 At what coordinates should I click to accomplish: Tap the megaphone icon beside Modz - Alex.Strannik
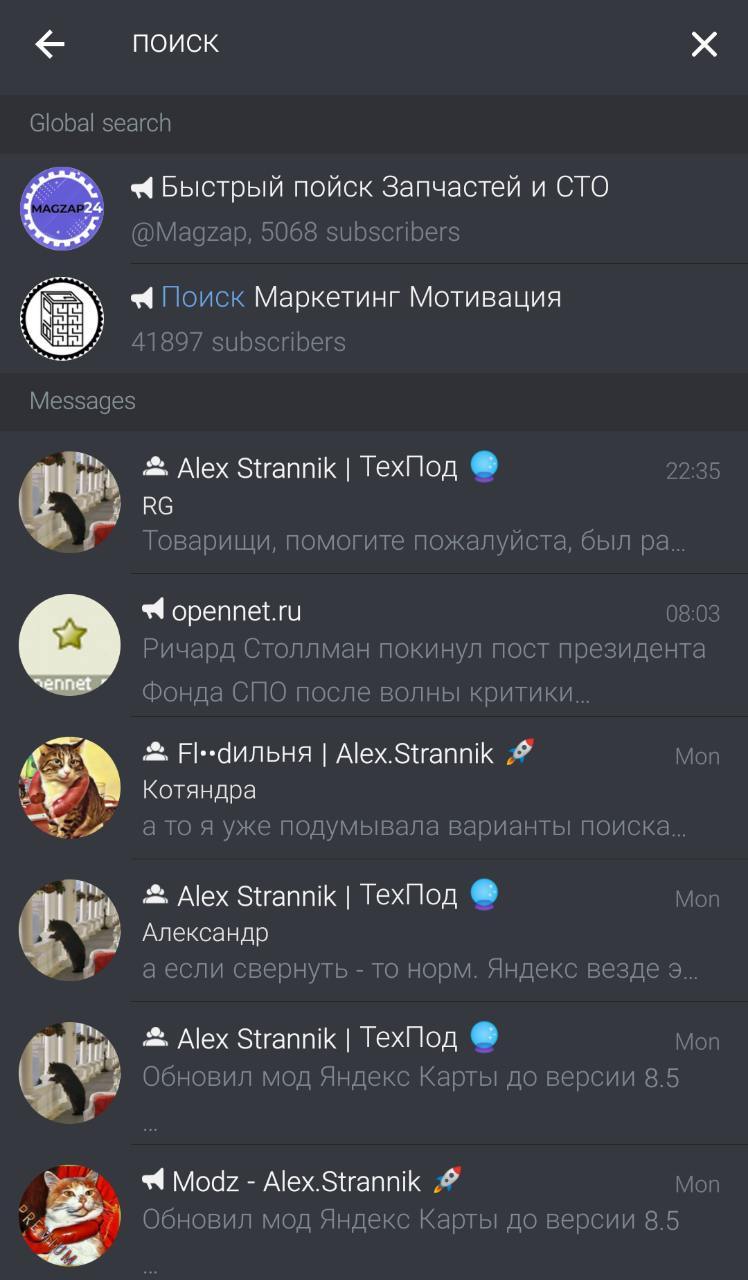coord(153,1181)
